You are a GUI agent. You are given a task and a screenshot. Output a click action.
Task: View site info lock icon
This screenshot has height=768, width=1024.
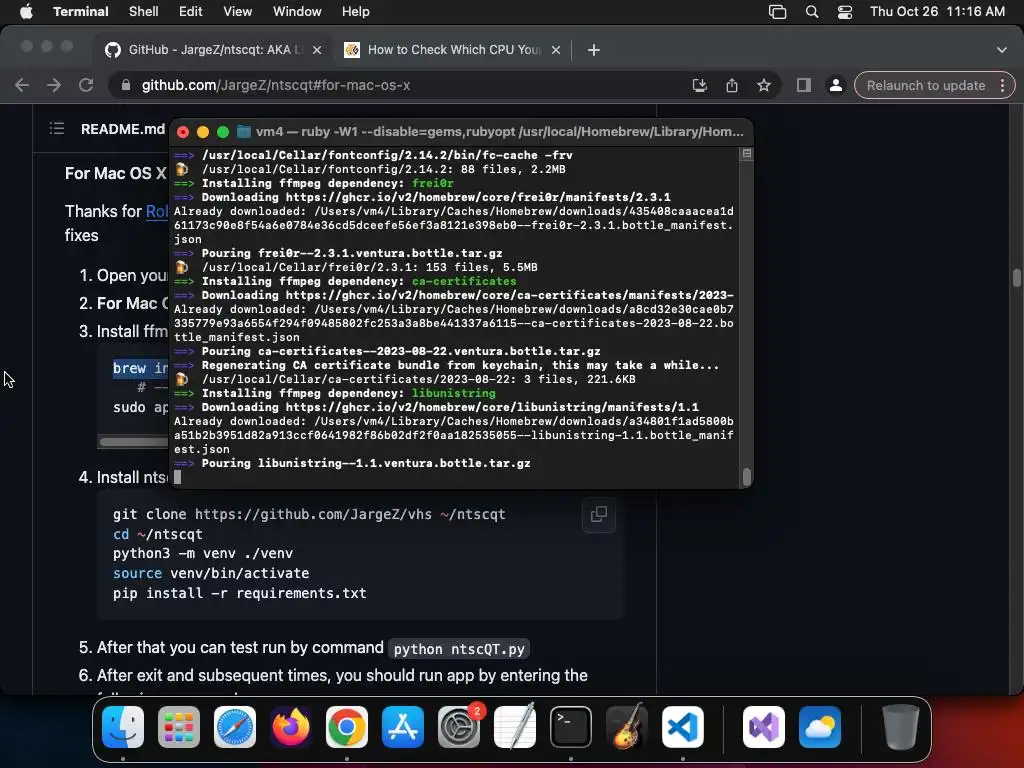click(x=125, y=85)
